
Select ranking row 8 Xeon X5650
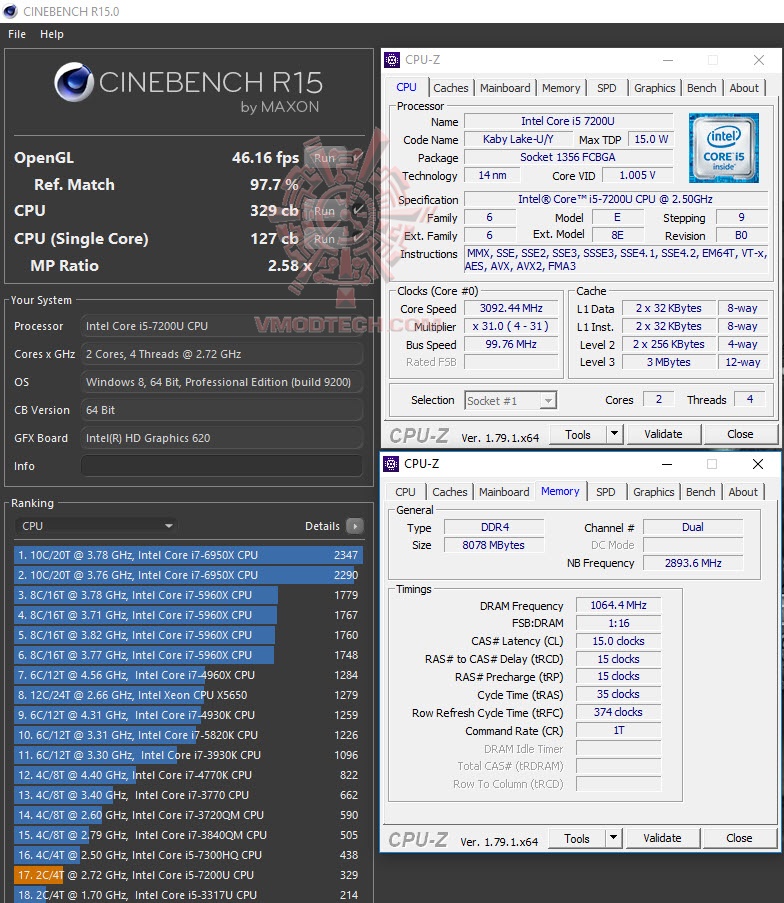click(188, 695)
